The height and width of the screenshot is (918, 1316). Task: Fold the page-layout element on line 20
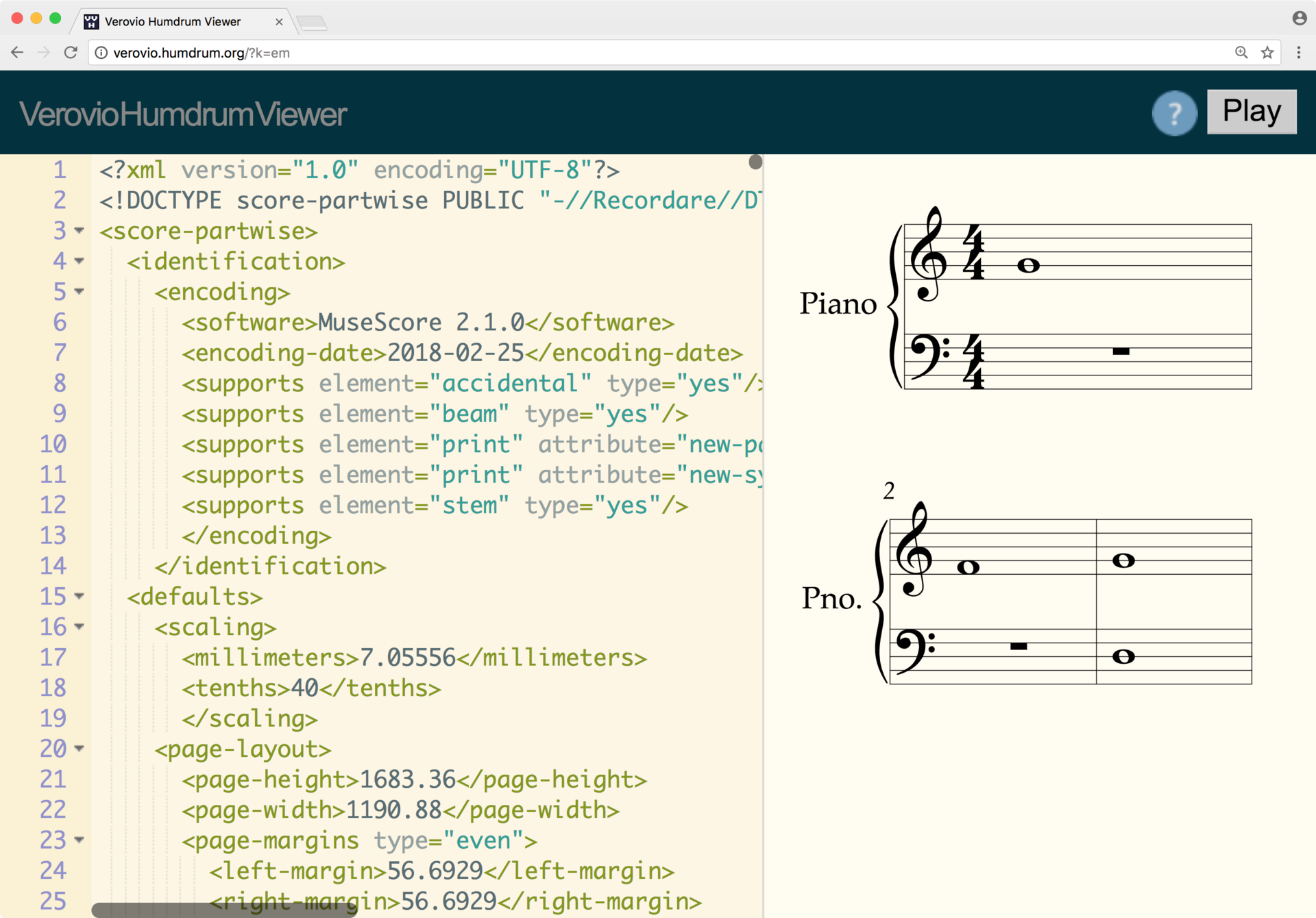[80, 748]
